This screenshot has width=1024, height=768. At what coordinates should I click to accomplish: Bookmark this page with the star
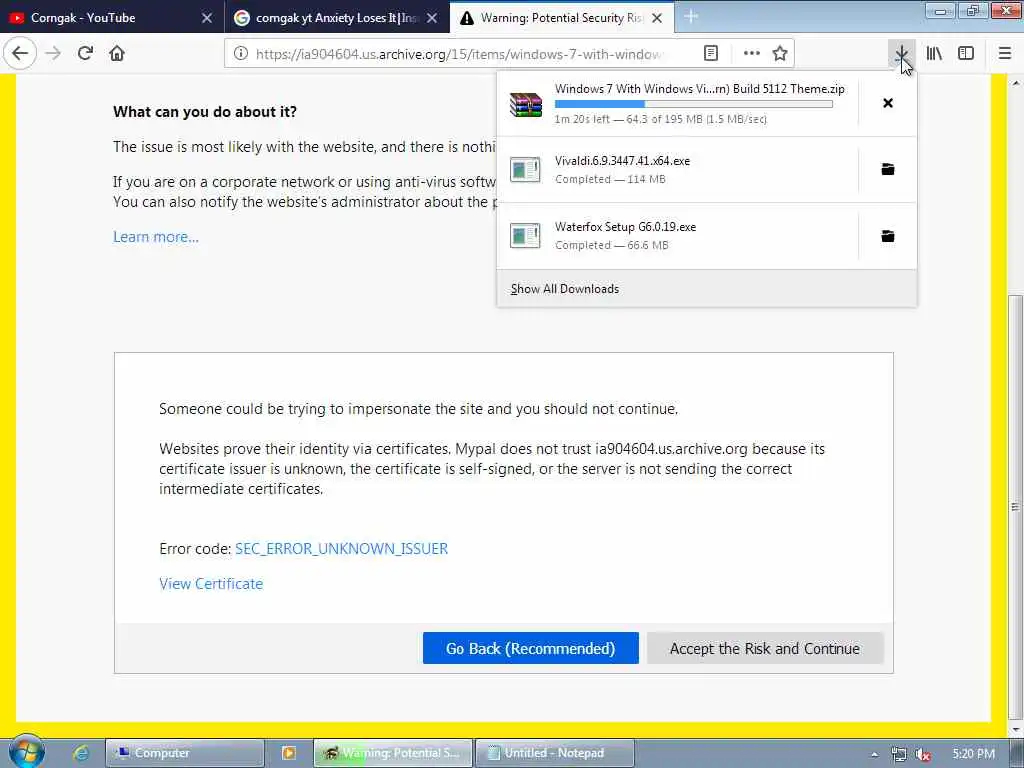tap(780, 54)
